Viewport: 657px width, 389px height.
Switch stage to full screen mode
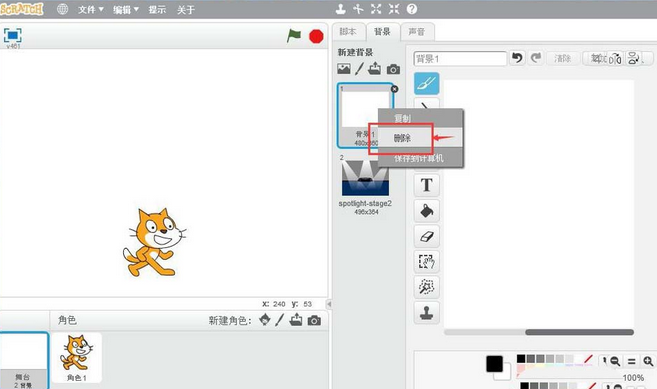pos(13,35)
